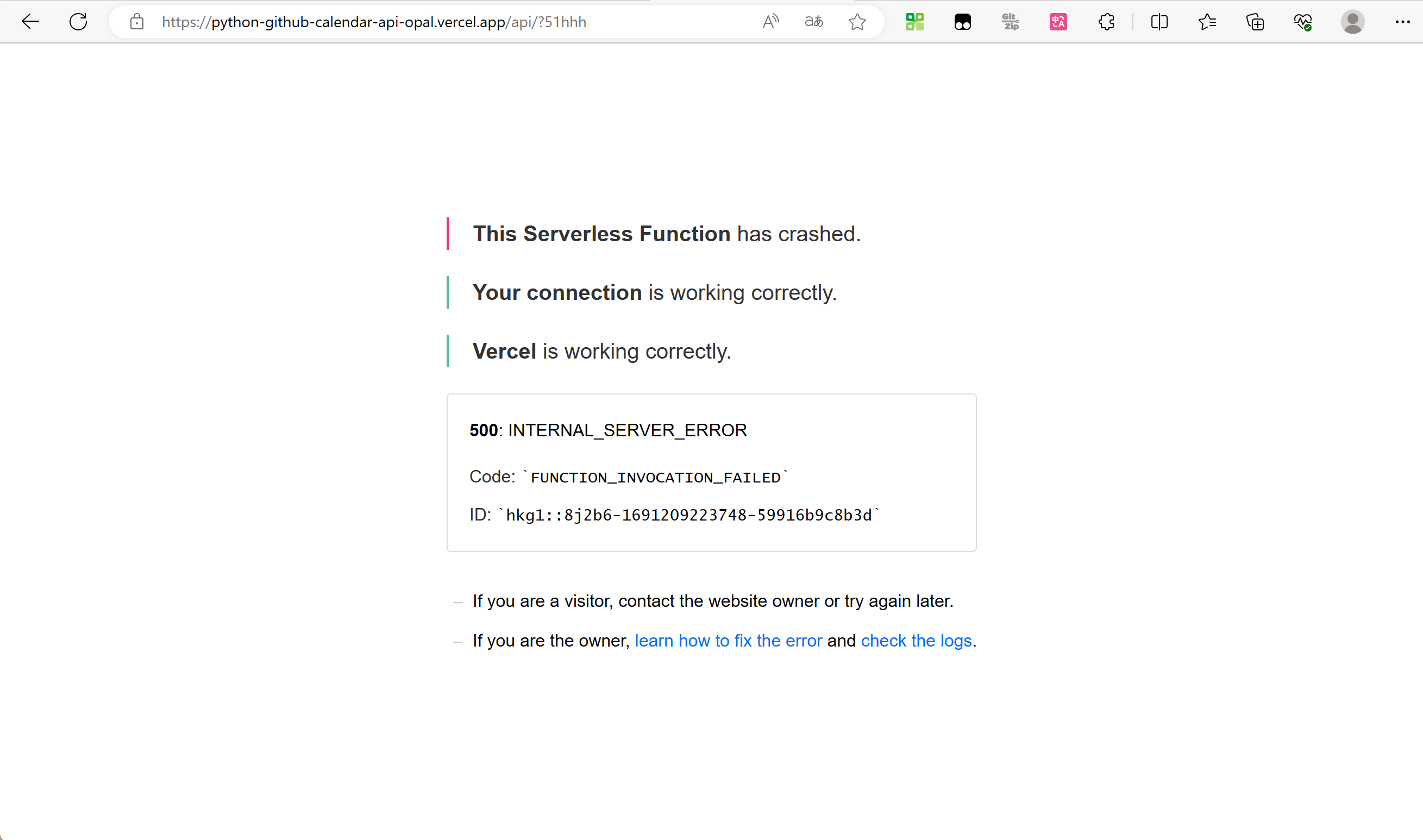Toggle split screen view
Image resolution: width=1423 pixels, height=840 pixels.
[1159, 22]
